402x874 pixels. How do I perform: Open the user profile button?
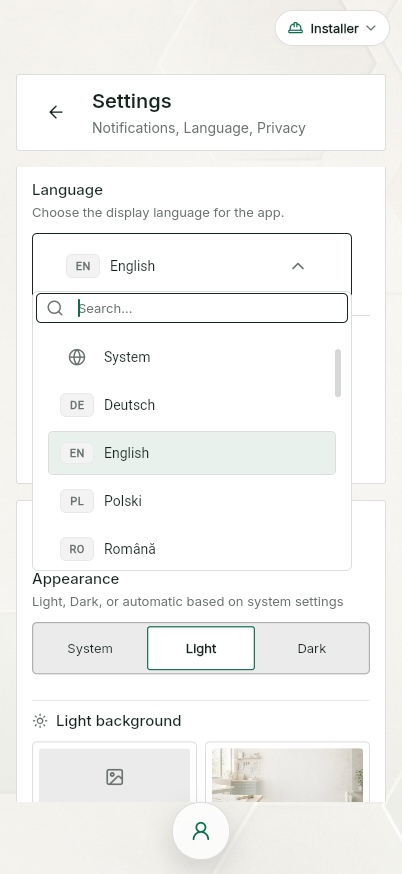tap(201, 831)
